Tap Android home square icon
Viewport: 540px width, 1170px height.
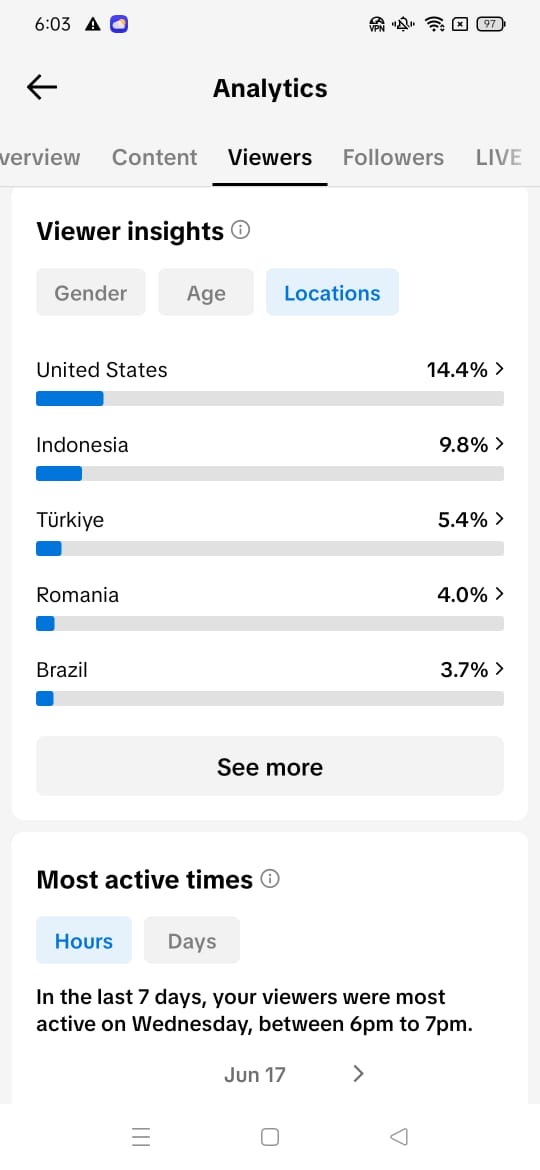pos(270,1136)
